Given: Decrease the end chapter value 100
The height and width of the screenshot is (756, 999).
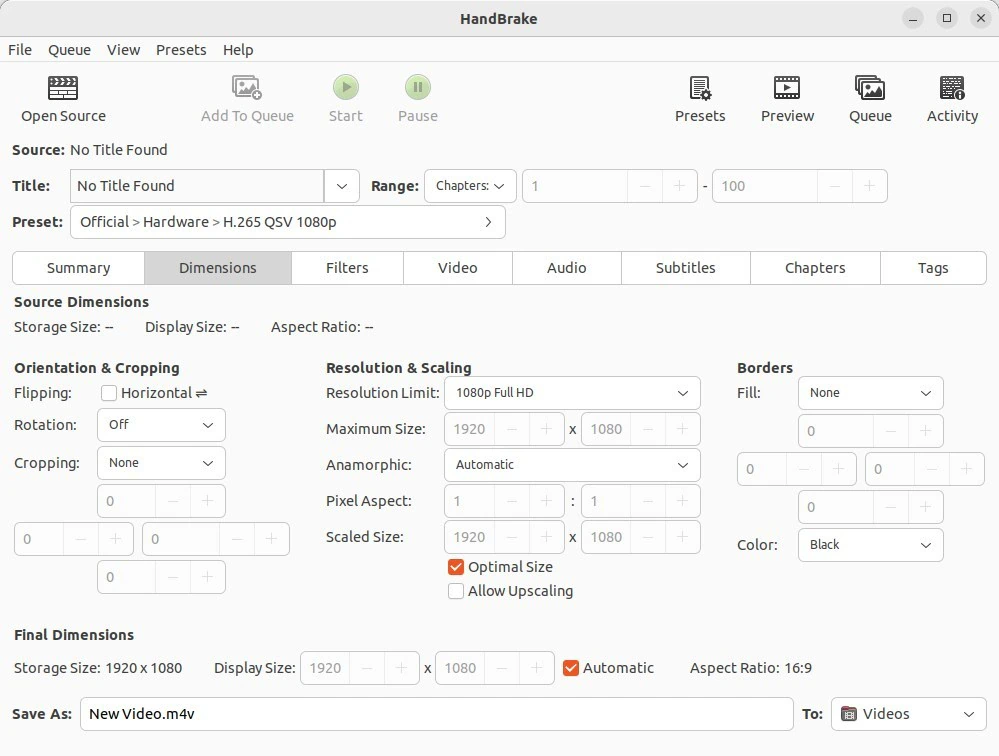Looking at the screenshot, I should point(835,186).
